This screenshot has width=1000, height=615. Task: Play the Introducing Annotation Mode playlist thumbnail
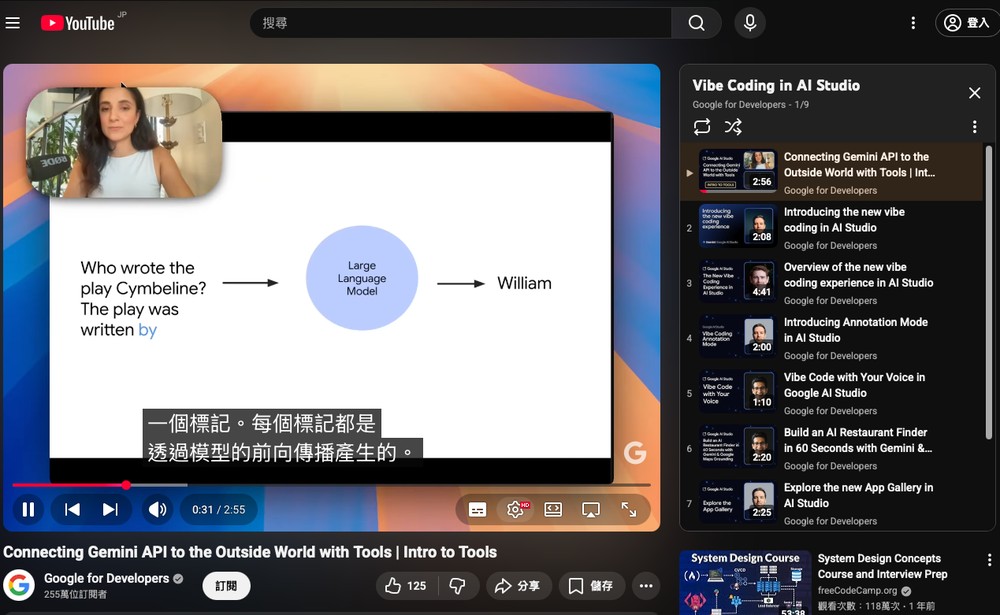coord(737,336)
